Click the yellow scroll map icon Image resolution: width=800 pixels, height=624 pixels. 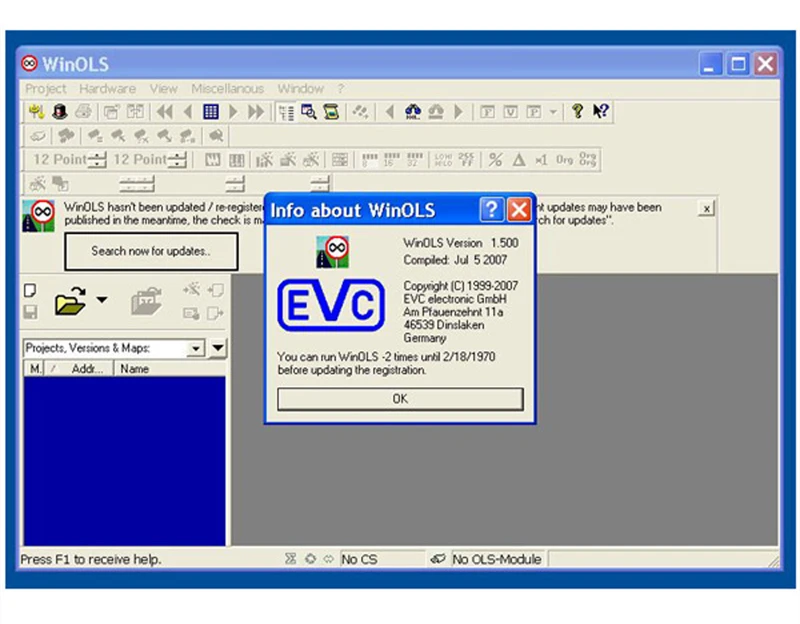331,111
